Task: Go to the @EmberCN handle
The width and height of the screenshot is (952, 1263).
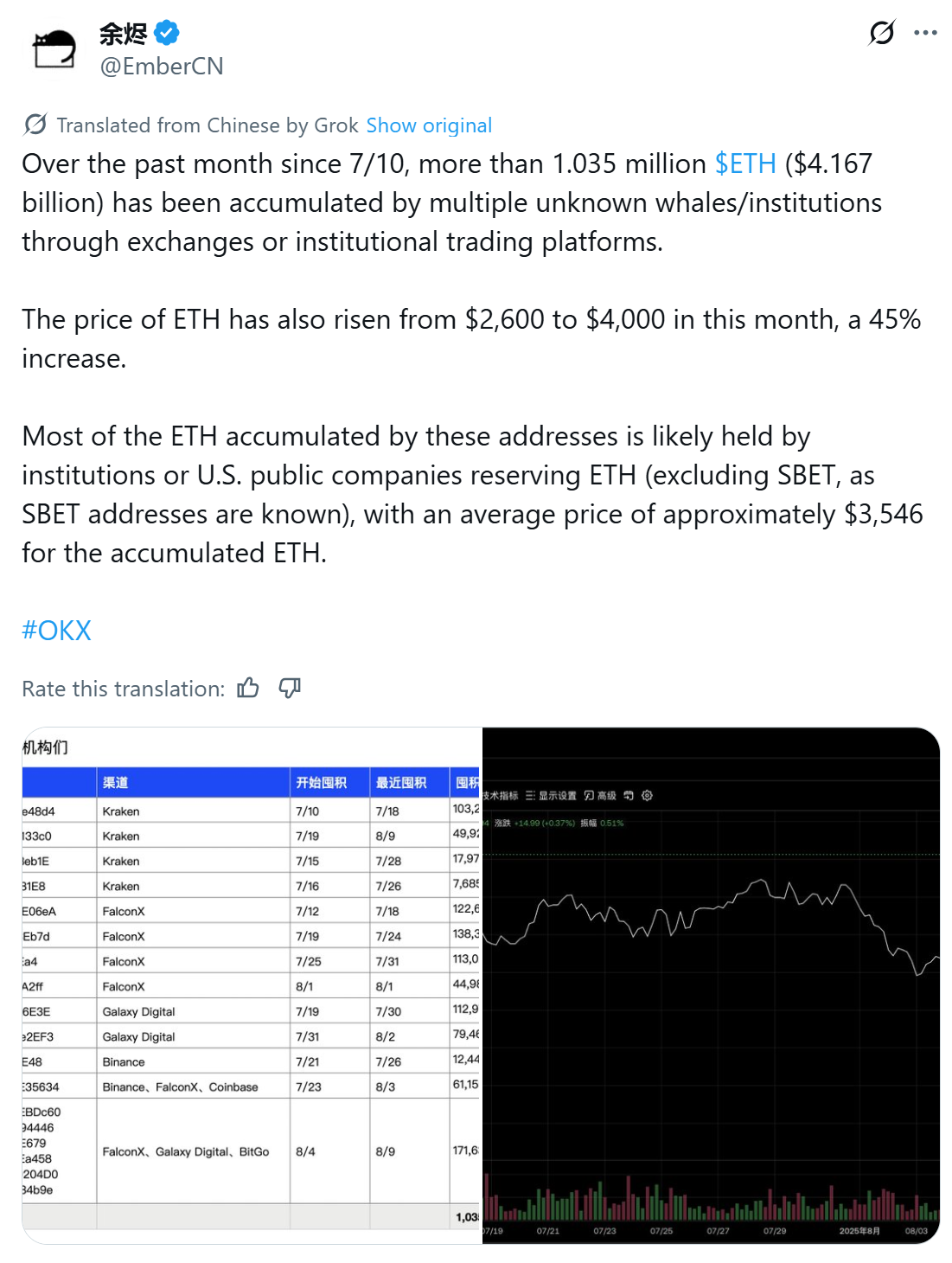Action: coord(162,67)
